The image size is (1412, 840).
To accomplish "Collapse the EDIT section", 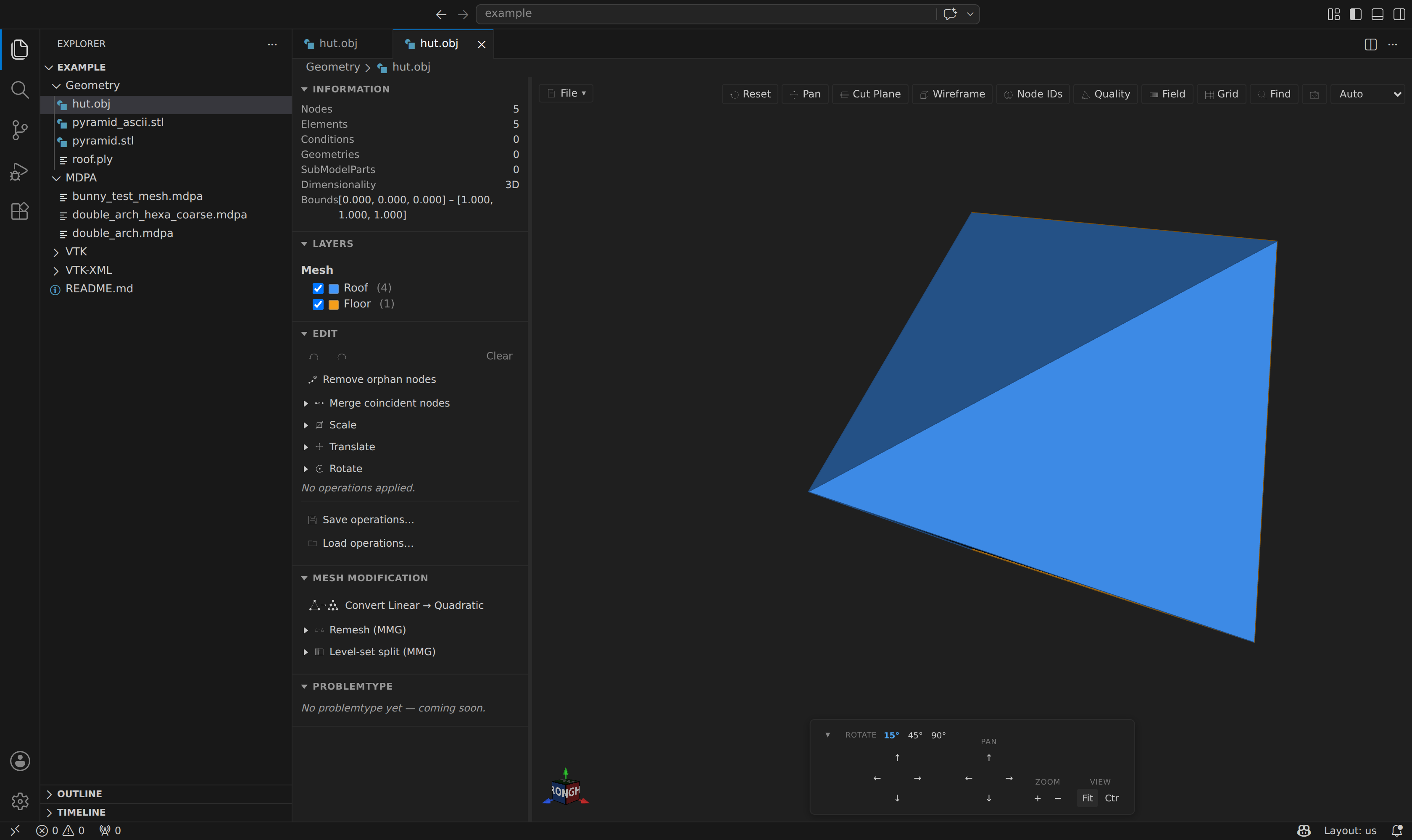I will [x=319, y=333].
